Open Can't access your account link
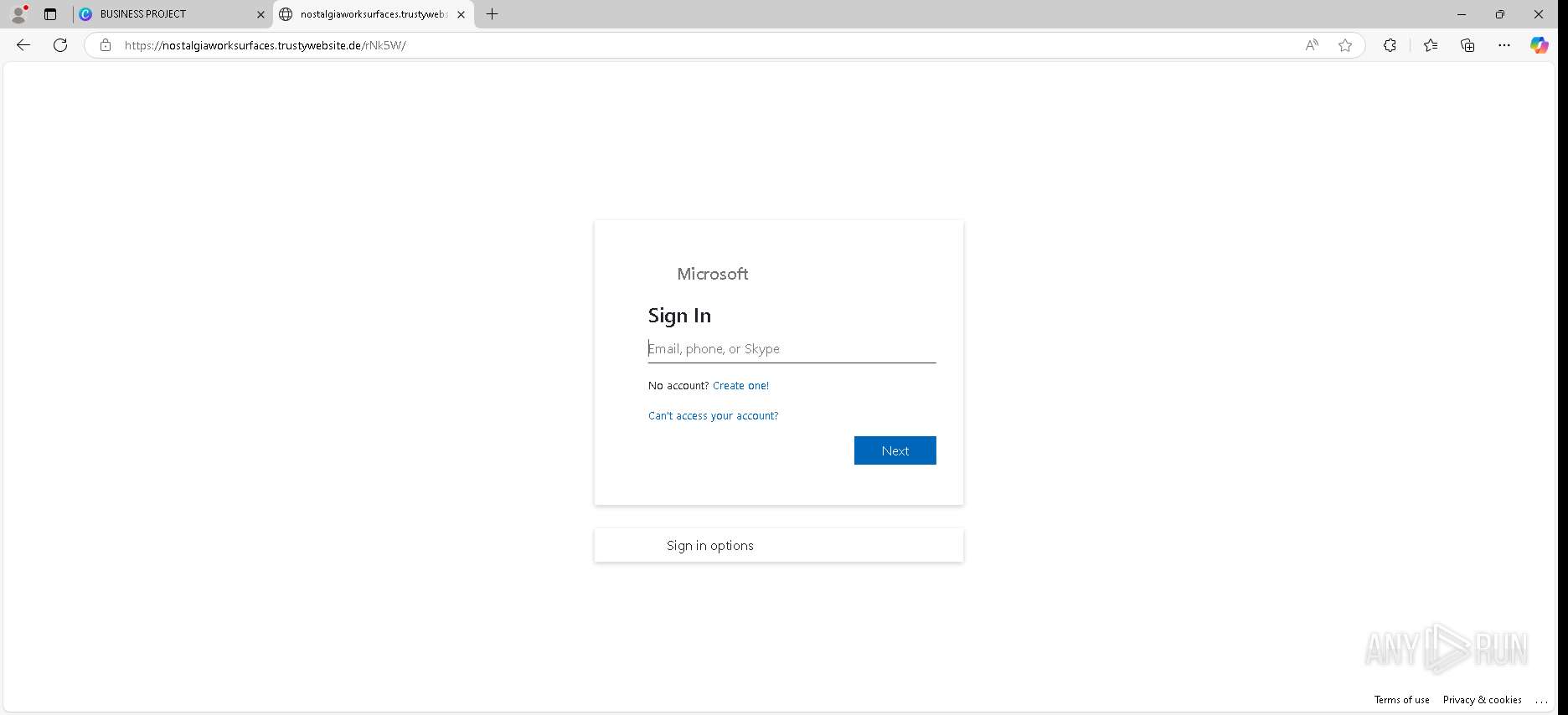The image size is (1568, 715). (713, 416)
